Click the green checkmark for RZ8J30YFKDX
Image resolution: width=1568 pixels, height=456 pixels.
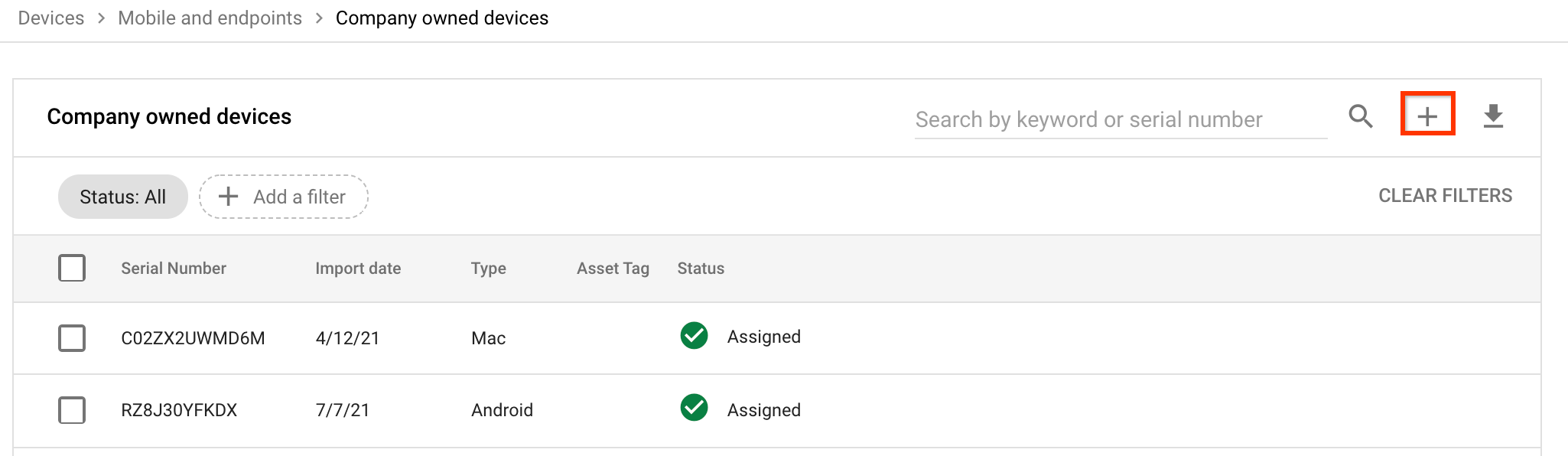click(694, 408)
